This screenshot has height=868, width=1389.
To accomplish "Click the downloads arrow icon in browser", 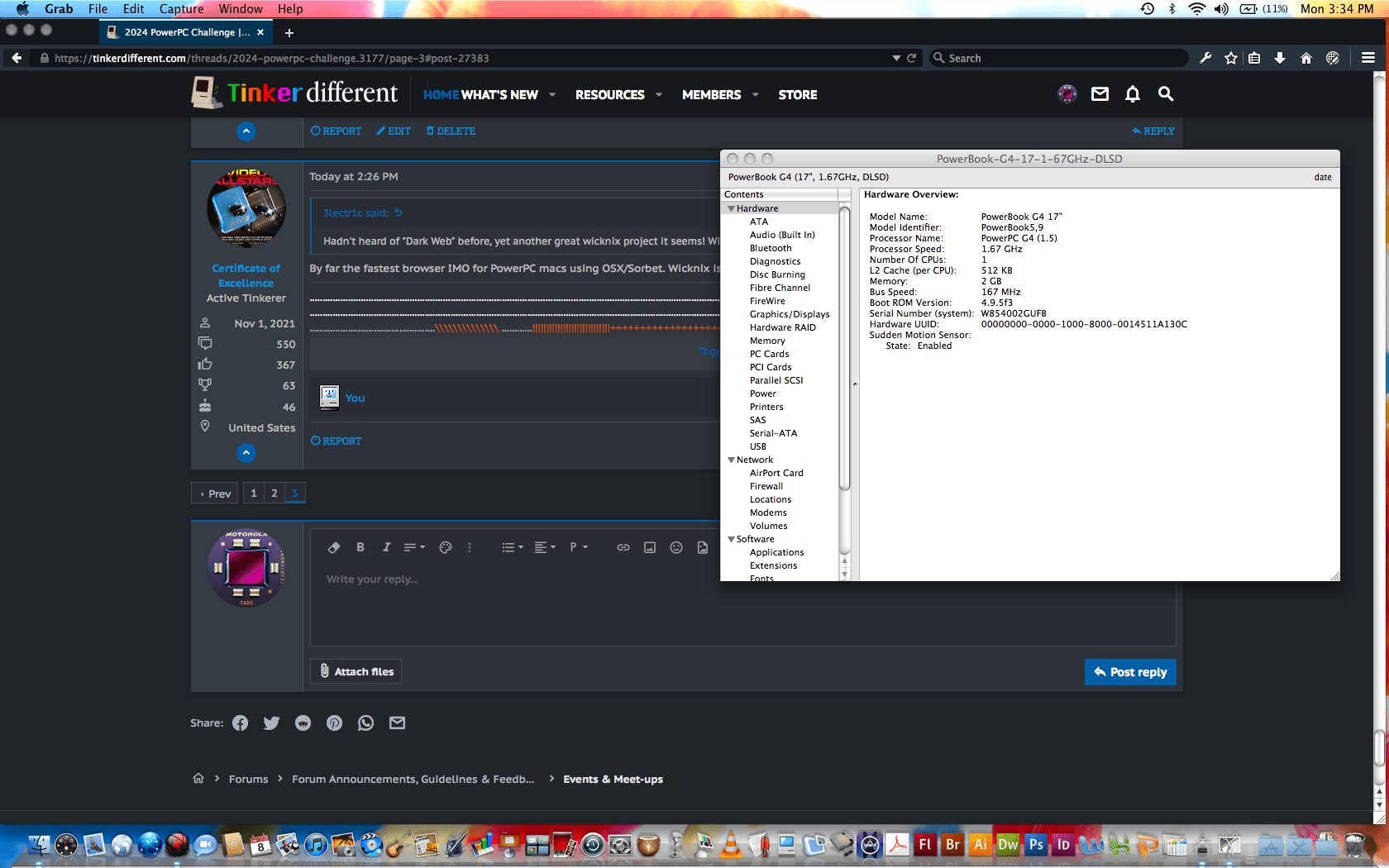I will 1280,58.
